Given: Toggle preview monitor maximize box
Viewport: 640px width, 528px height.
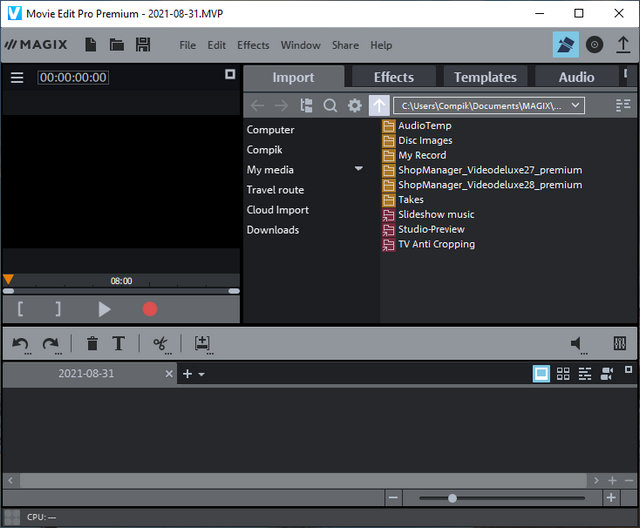Looking at the screenshot, I should coord(229,75).
